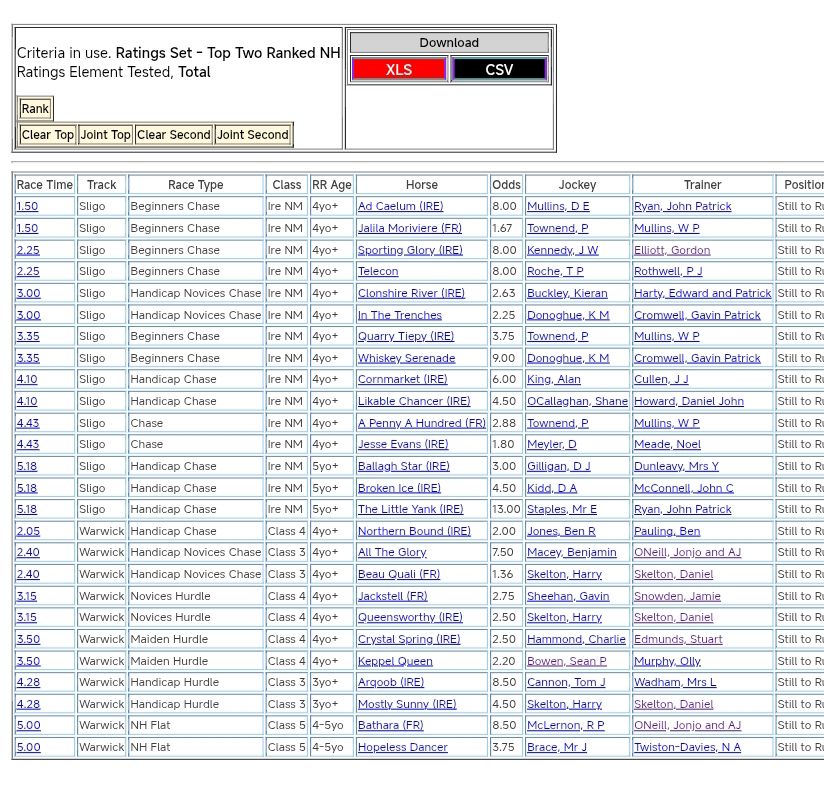View trainer Harty, Edward and Patrick
Image resolution: width=824 pixels, height=790 pixels.
pyautogui.click(x=702, y=294)
